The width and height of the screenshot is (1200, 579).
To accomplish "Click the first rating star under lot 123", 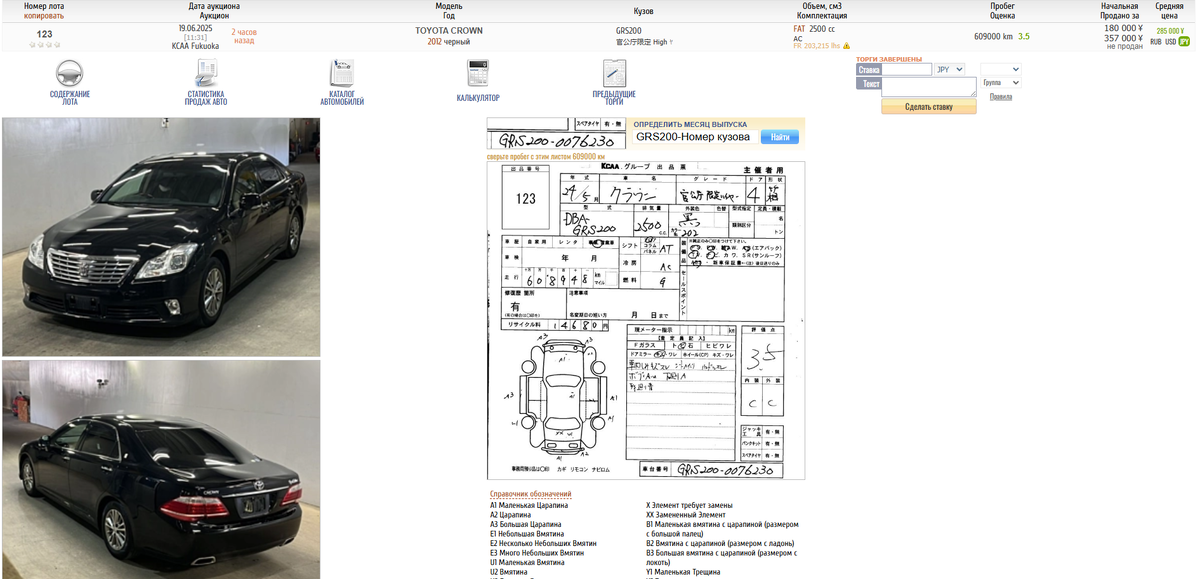I will (x=32, y=45).
